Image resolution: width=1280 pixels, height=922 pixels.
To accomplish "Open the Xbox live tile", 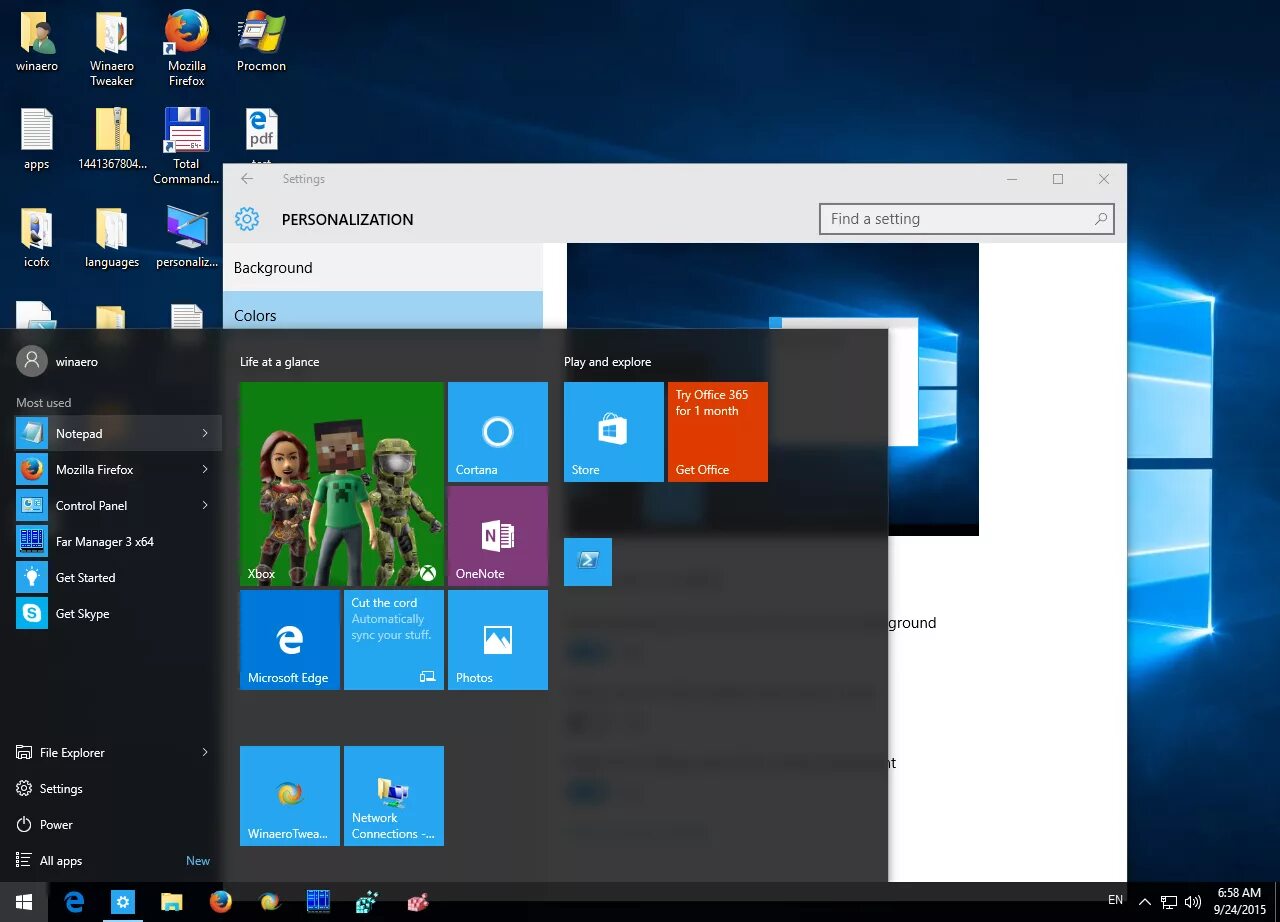I will tap(342, 484).
